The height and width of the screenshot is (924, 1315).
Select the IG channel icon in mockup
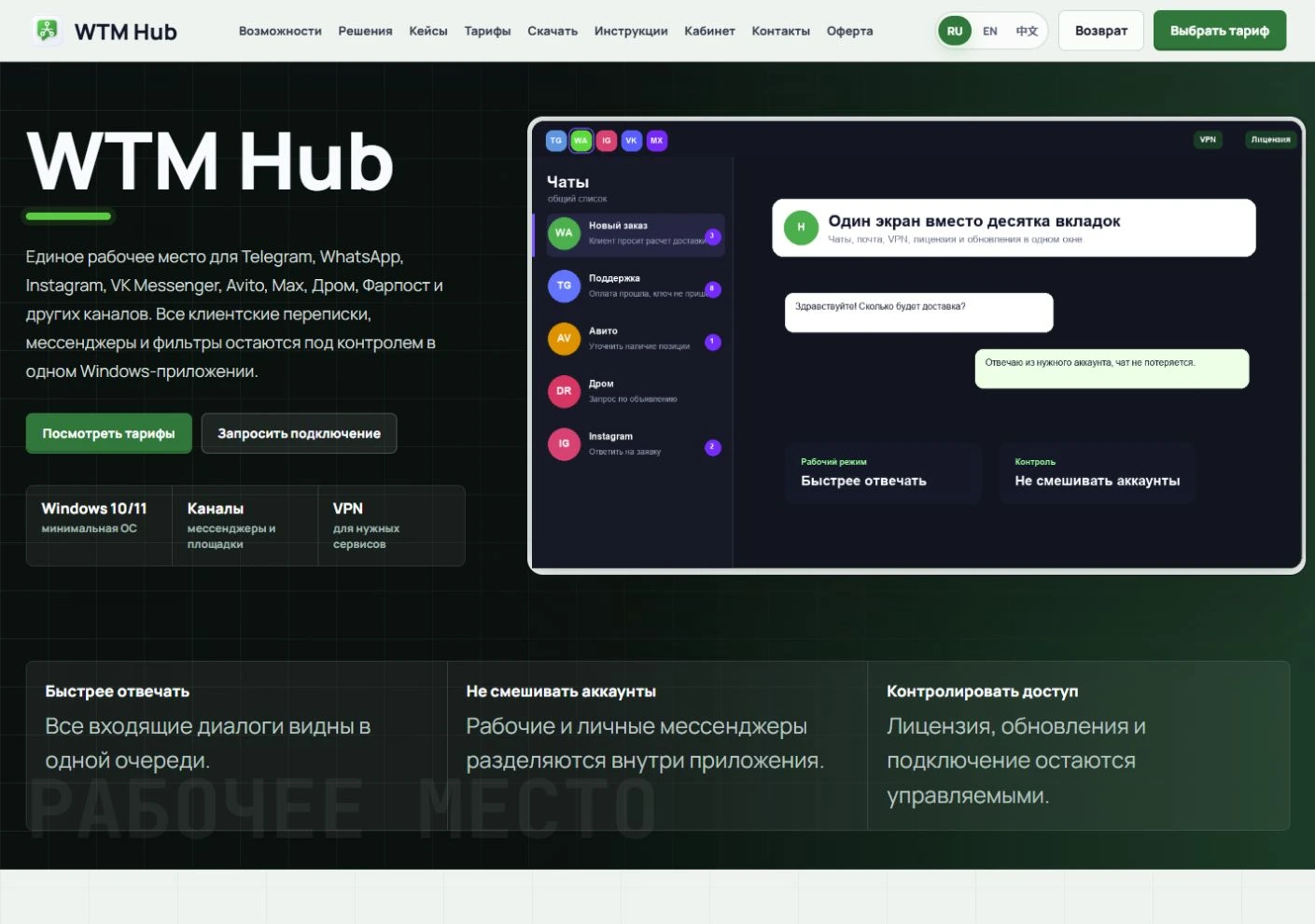tap(607, 141)
